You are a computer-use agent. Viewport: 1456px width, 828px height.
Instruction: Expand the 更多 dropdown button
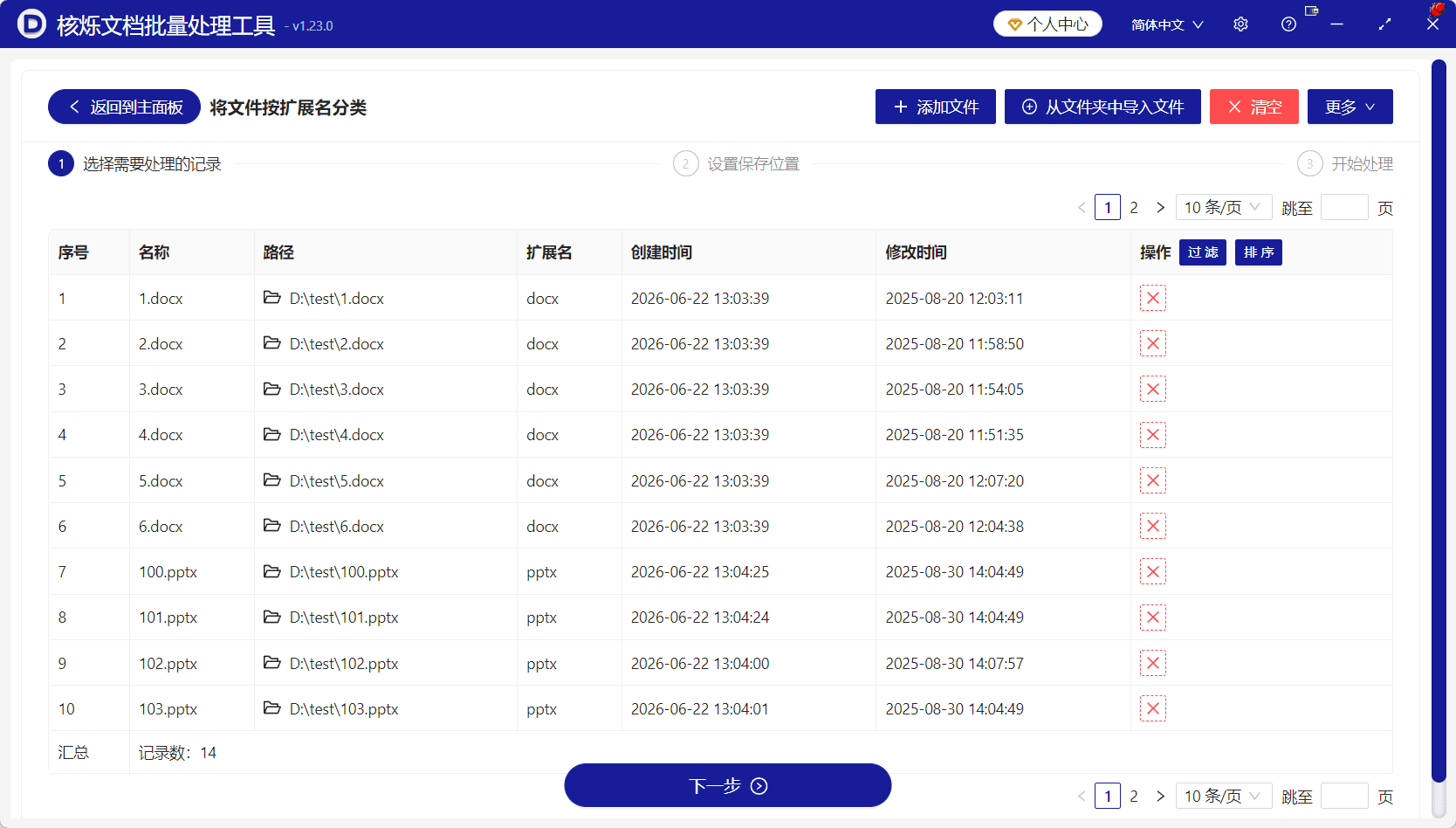[1350, 107]
